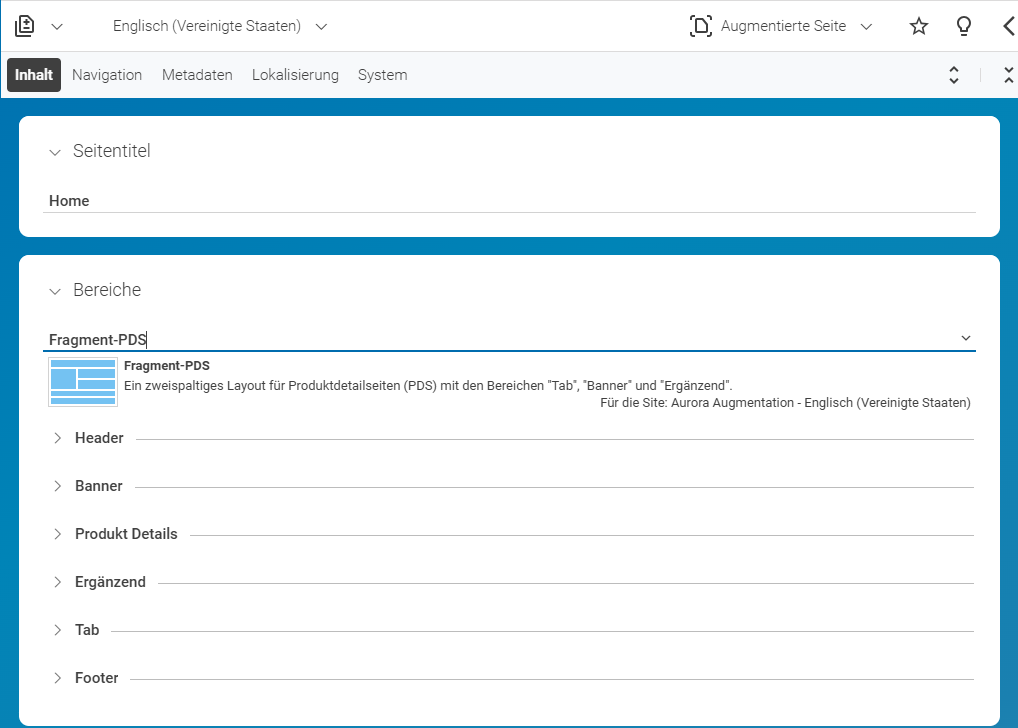Click the Seitentitel heading text
The height and width of the screenshot is (728, 1018).
tap(112, 151)
